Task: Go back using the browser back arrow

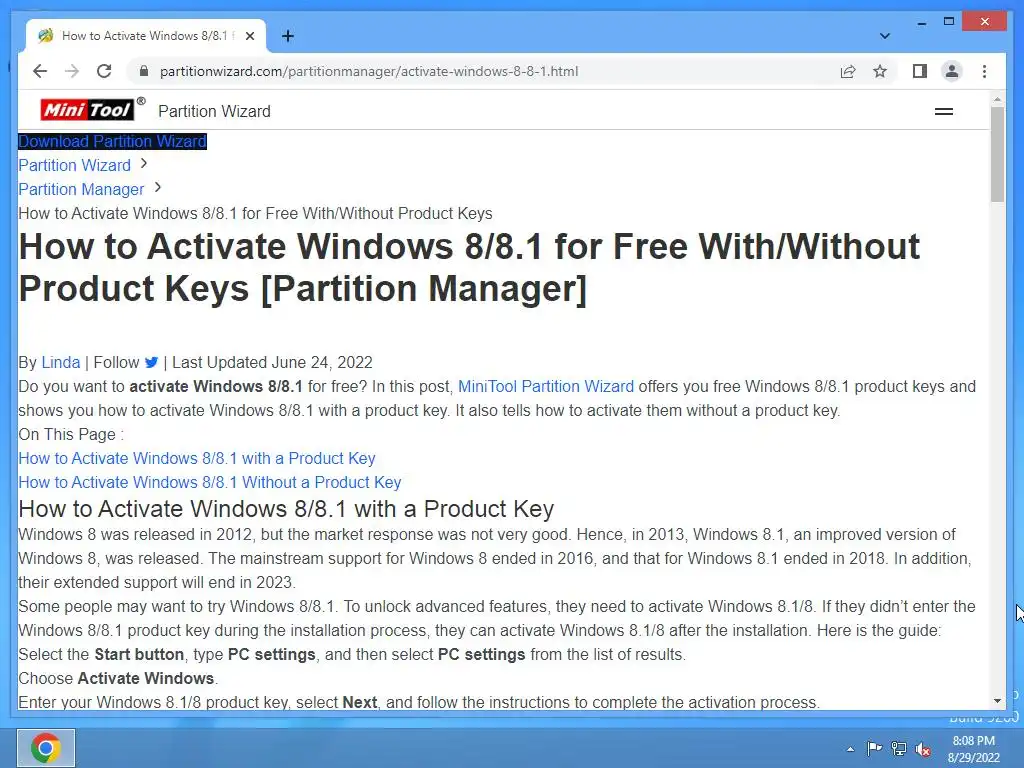Action: 40,71
